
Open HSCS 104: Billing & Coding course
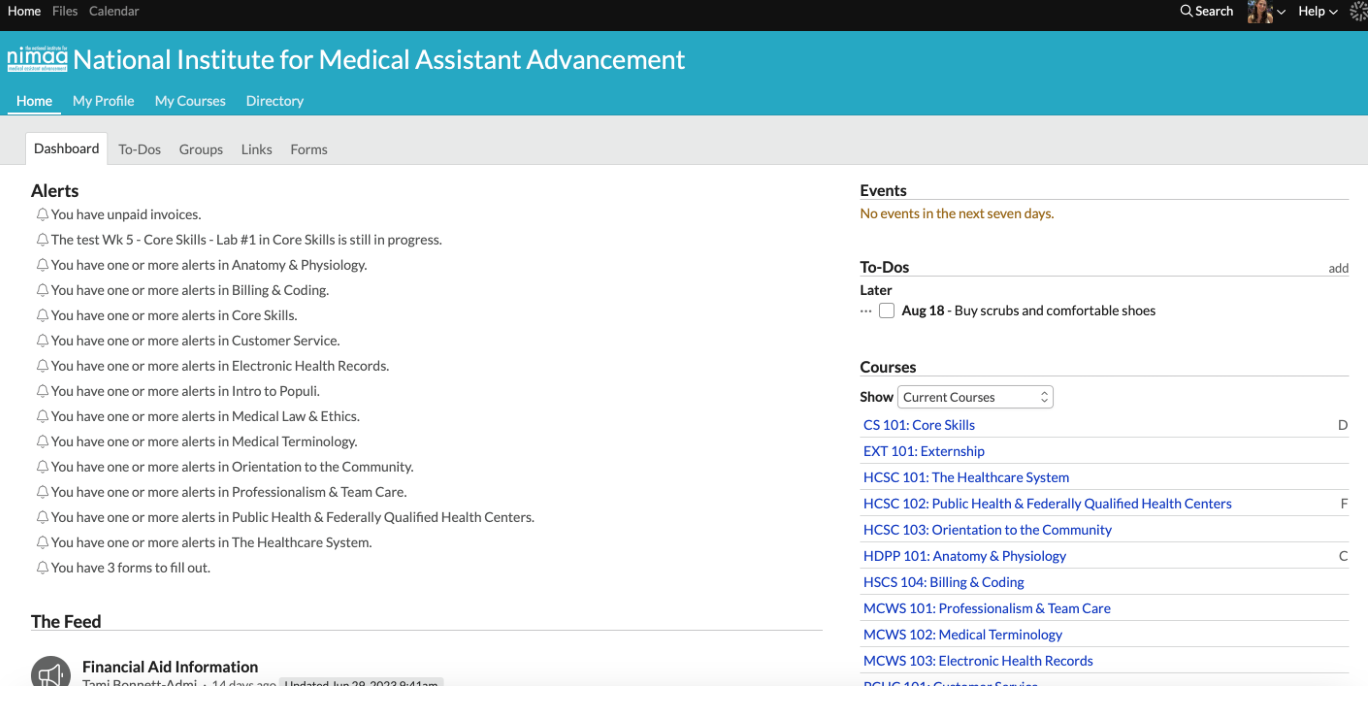click(x=944, y=582)
